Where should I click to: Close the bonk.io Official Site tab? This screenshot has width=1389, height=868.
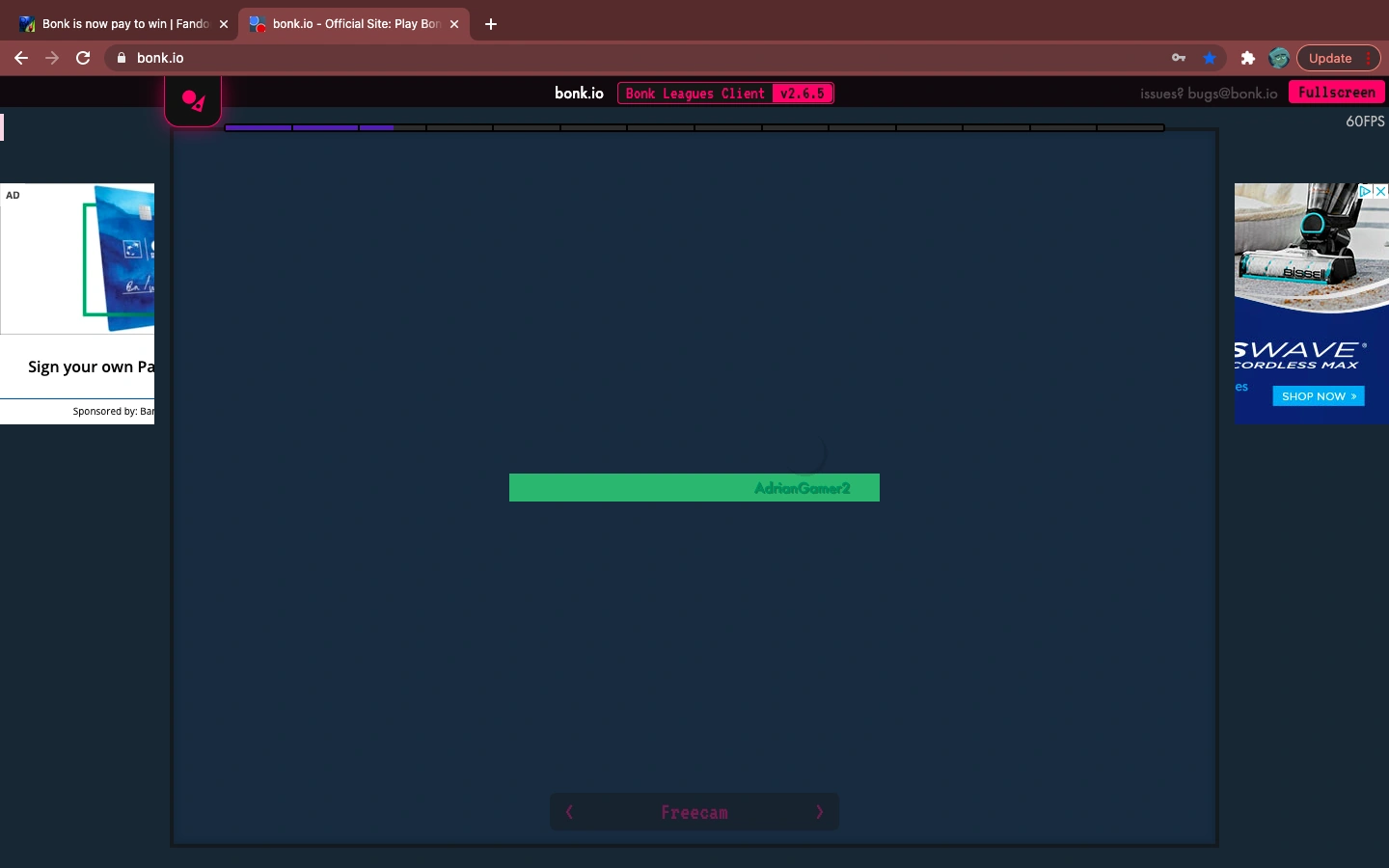(x=454, y=24)
